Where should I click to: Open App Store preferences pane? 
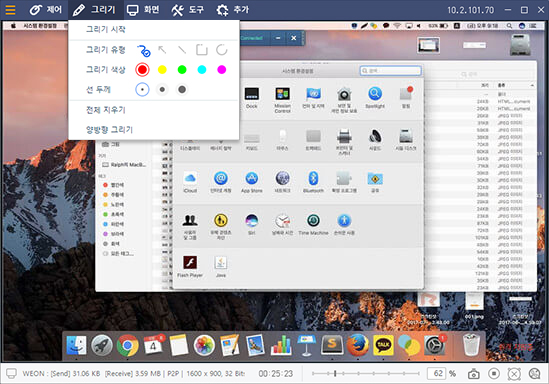[251, 182]
